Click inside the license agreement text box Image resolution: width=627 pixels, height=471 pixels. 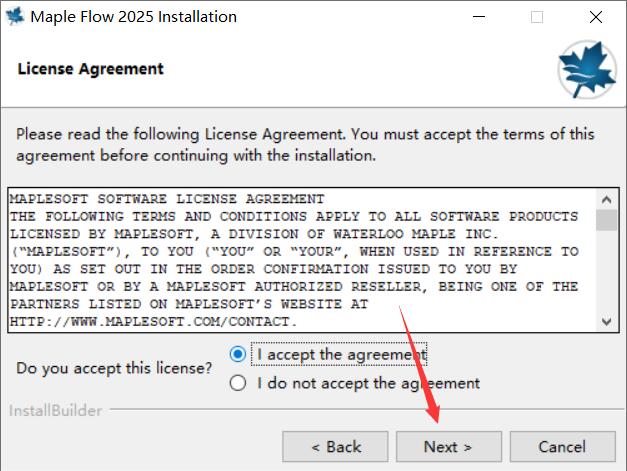(300, 260)
